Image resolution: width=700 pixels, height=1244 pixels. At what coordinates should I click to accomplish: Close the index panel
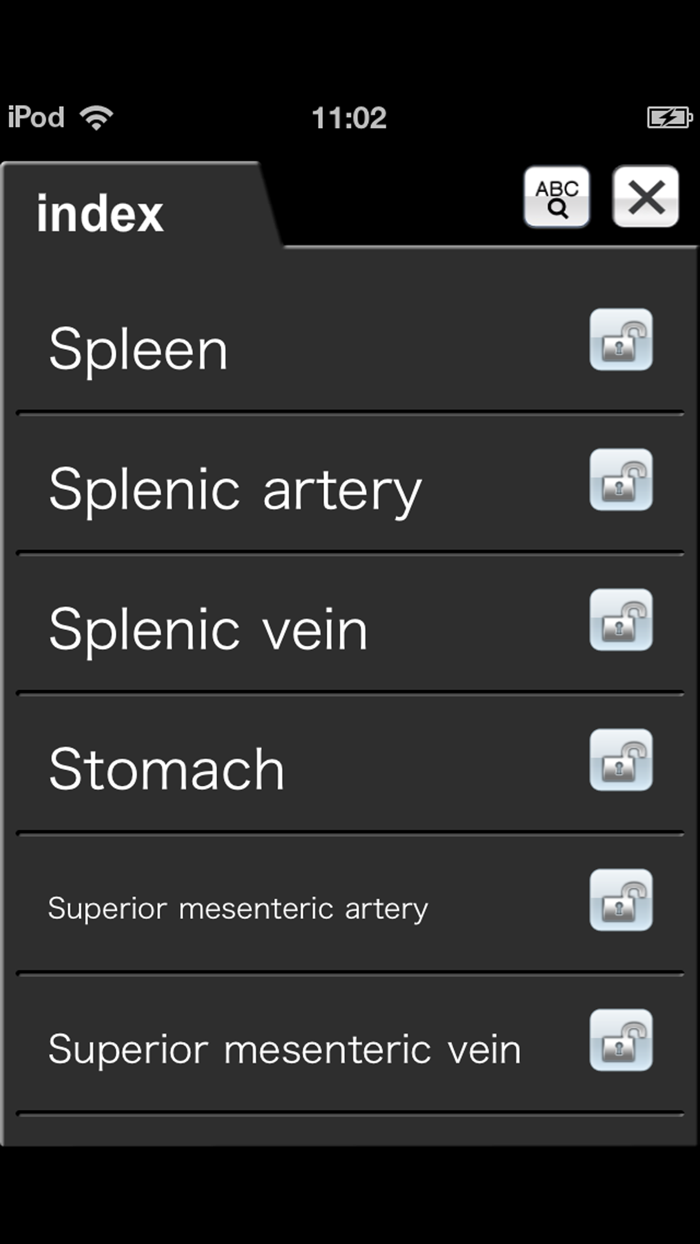[646, 197]
